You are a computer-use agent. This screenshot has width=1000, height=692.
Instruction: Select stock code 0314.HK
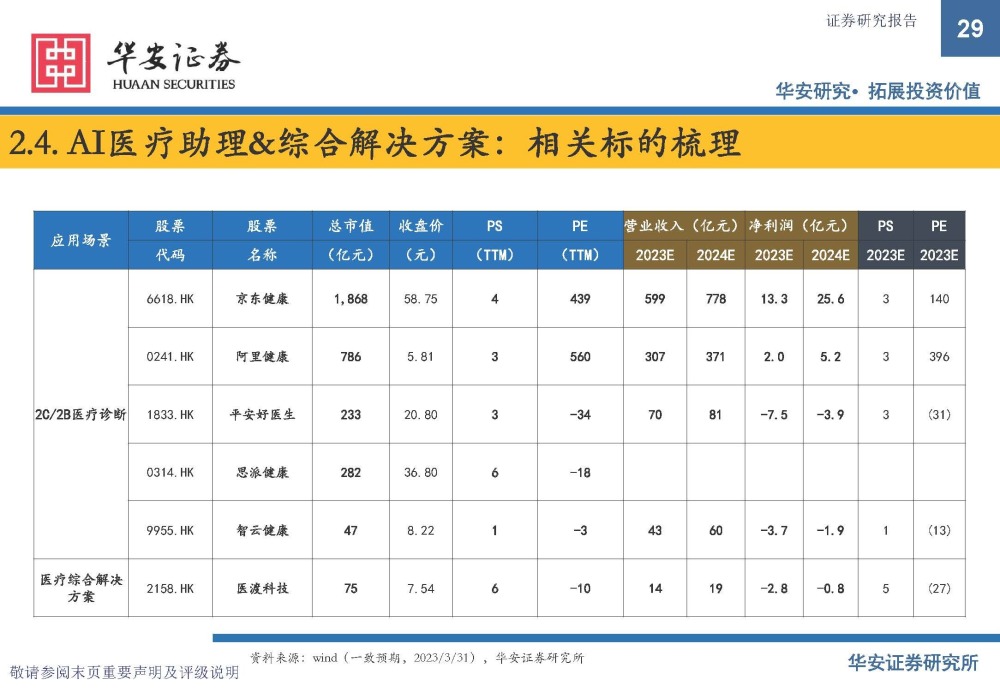pos(170,473)
